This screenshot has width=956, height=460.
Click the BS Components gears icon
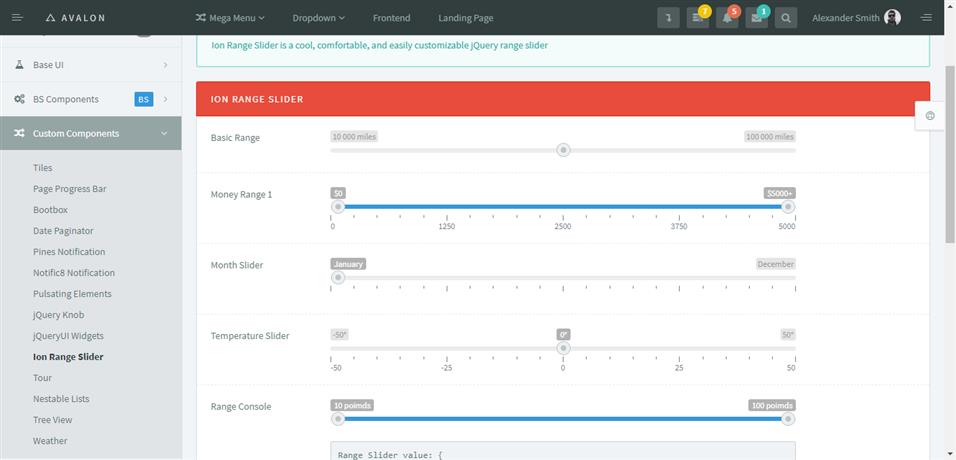[x=20, y=99]
